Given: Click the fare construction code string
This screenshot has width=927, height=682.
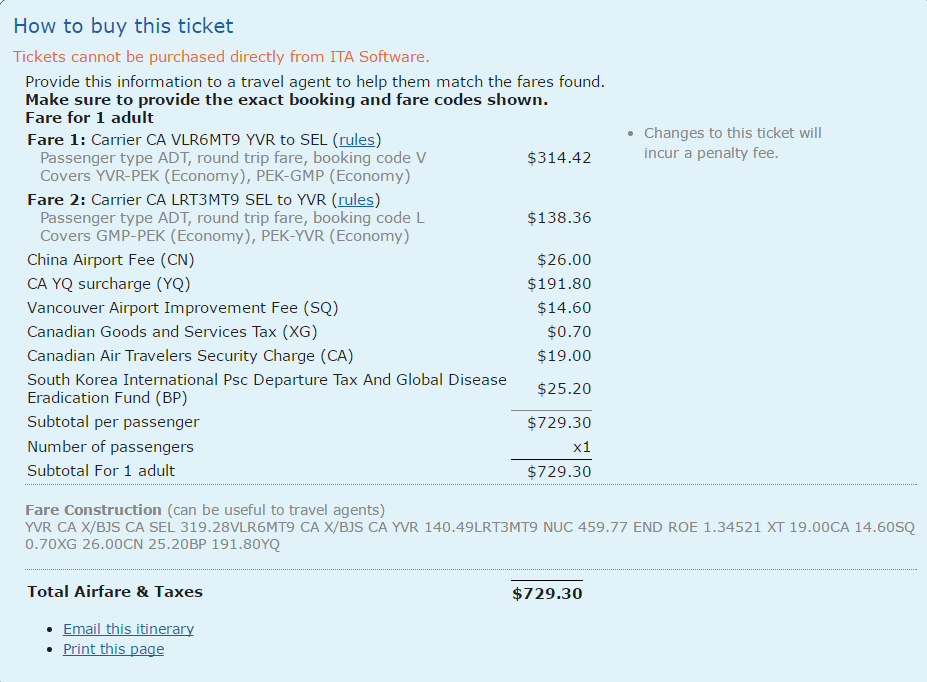Looking at the screenshot, I should coord(470,535).
